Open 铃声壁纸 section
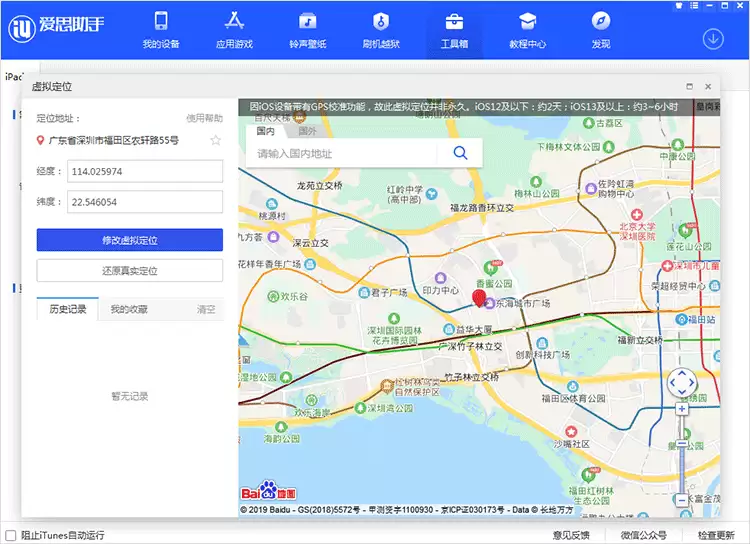This screenshot has width=750, height=544. coord(307,30)
